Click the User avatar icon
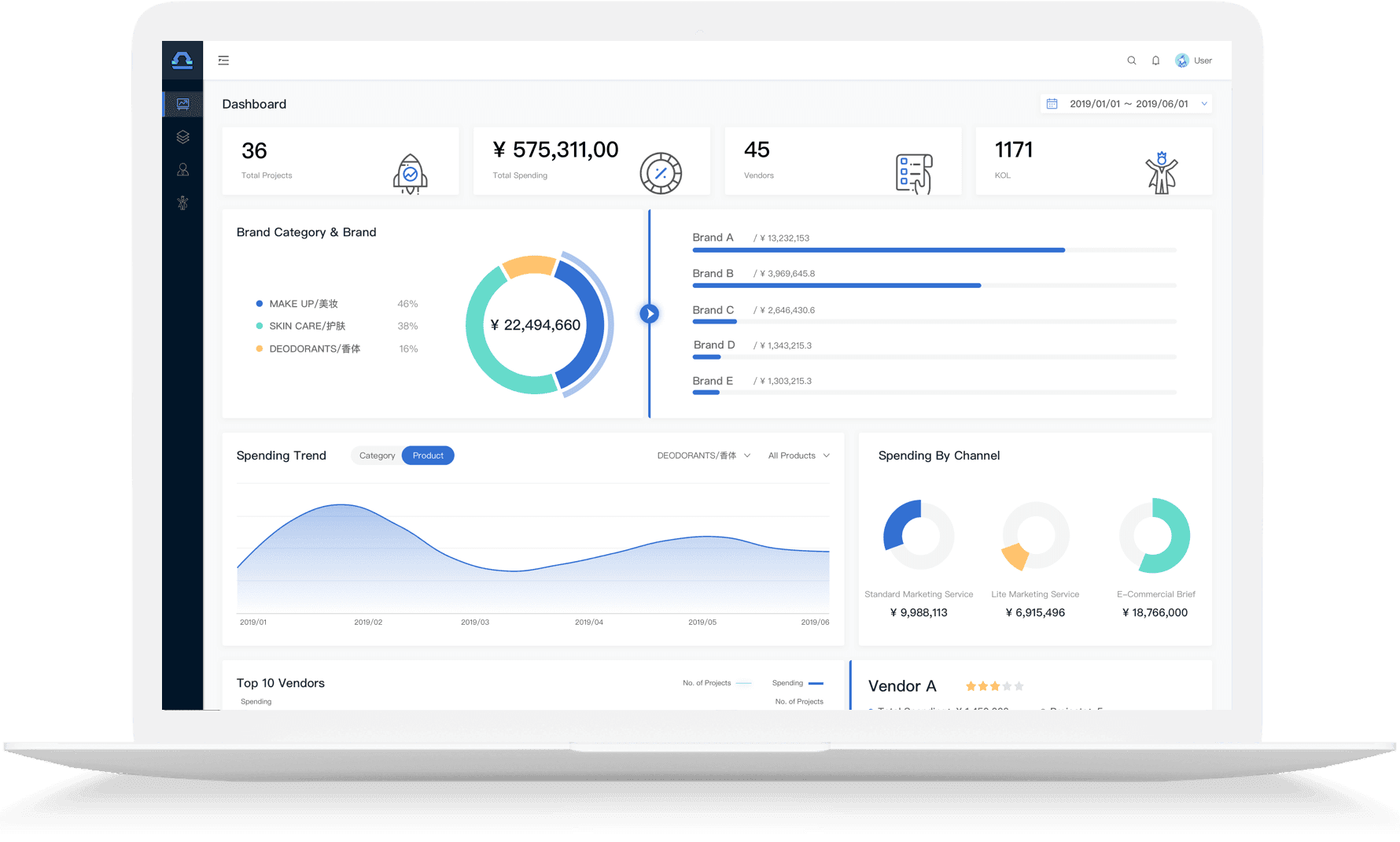Screen dimensions: 1400x842 coord(1182,61)
